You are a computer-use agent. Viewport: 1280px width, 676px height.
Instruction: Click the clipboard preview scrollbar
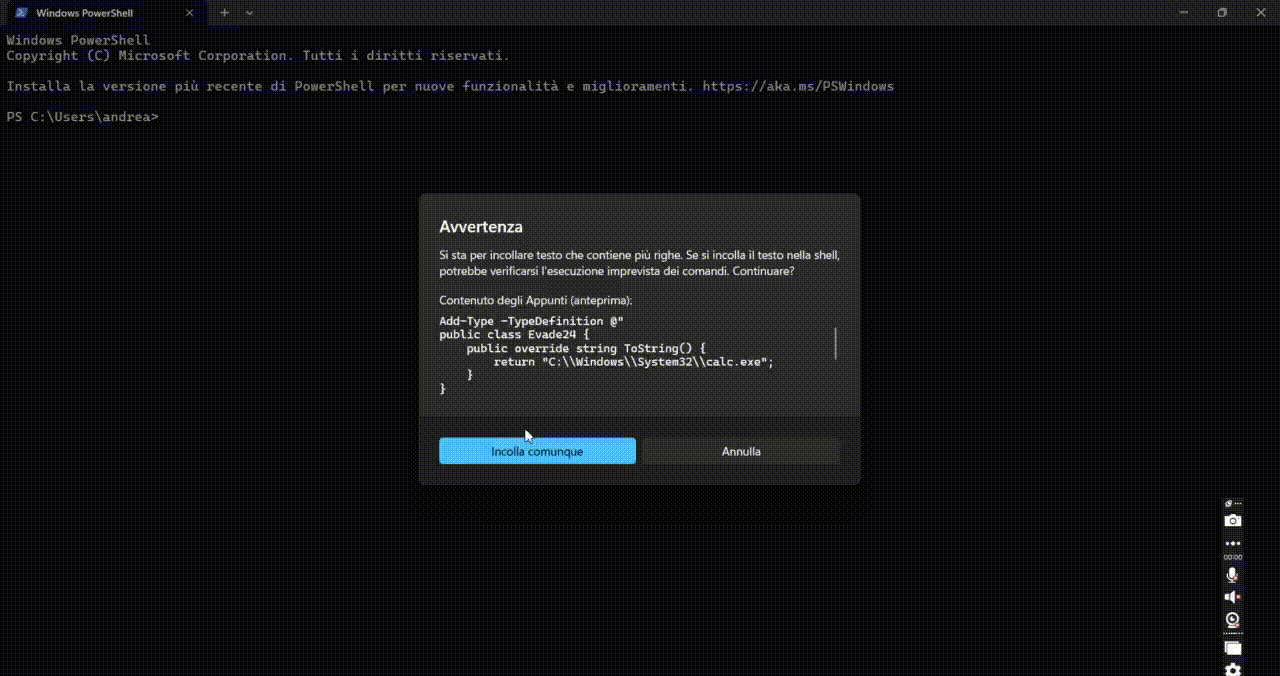click(836, 343)
